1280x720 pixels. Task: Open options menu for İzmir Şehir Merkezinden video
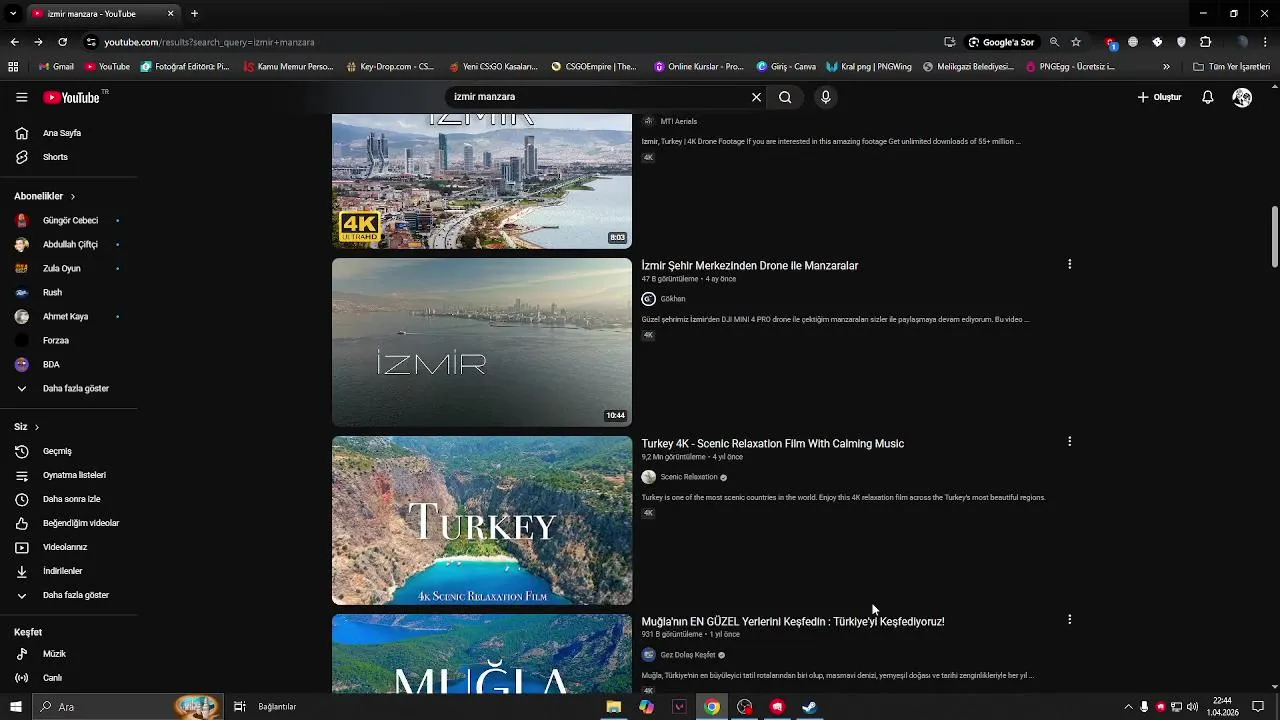click(x=1069, y=264)
